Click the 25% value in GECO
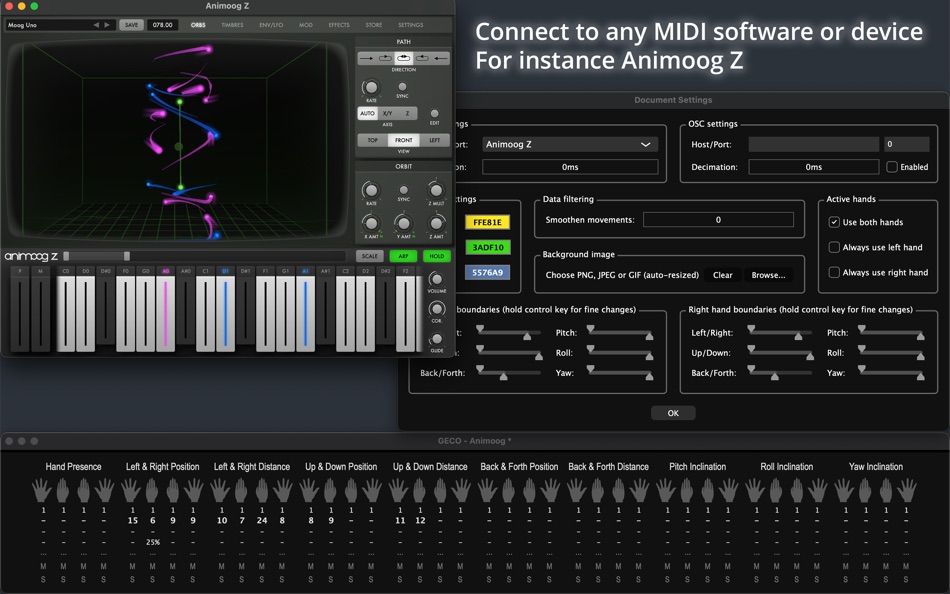950x594 pixels. [x=153, y=542]
